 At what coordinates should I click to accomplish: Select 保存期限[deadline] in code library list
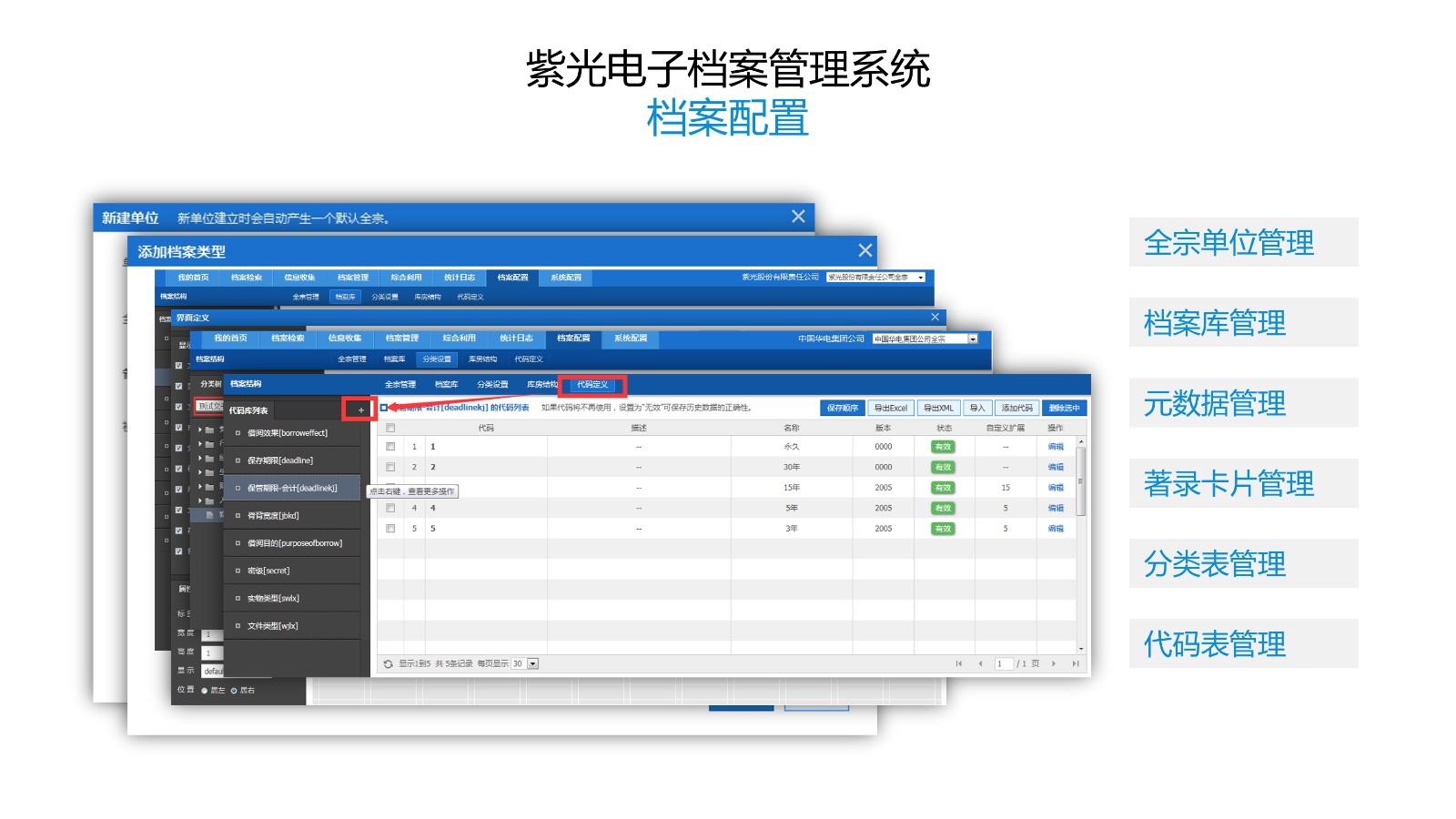[292, 460]
